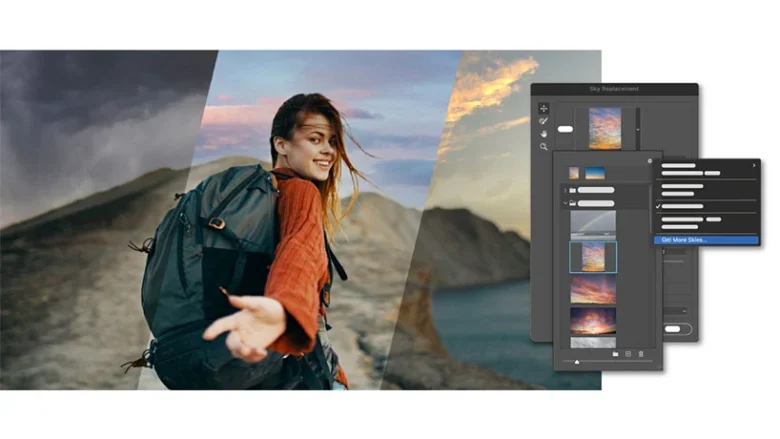Select the Zoom magnifier tool
Viewport: 780px width, 439px height.
pos(543,147)
